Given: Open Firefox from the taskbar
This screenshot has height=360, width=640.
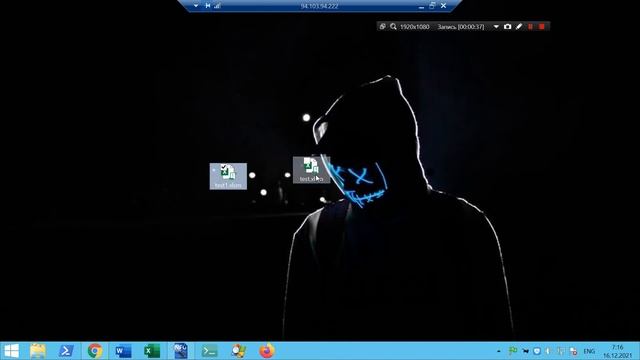Looking at the screenshot, I should pyautogui.click(x=267, y=351).
